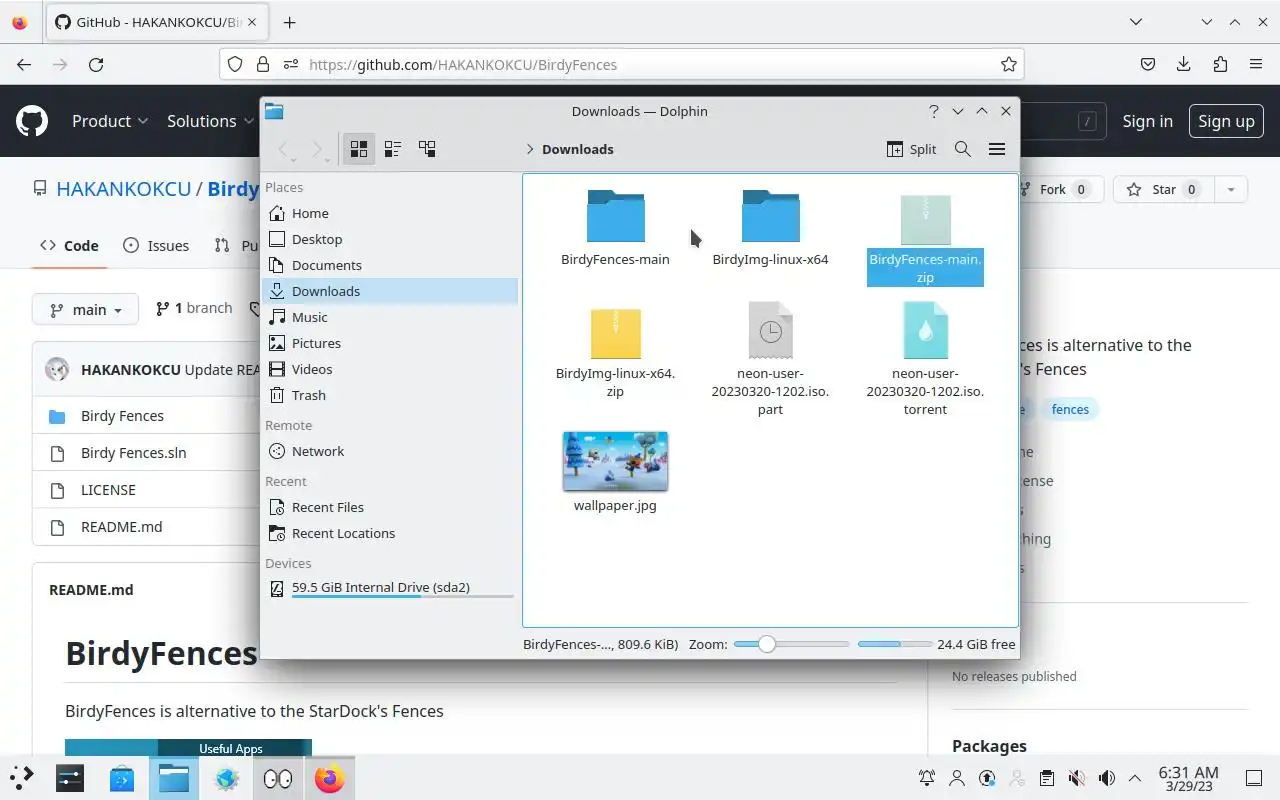Click Firefox icon in taskbar
This screenshot has height=800, width=1280.
point(329,778)
